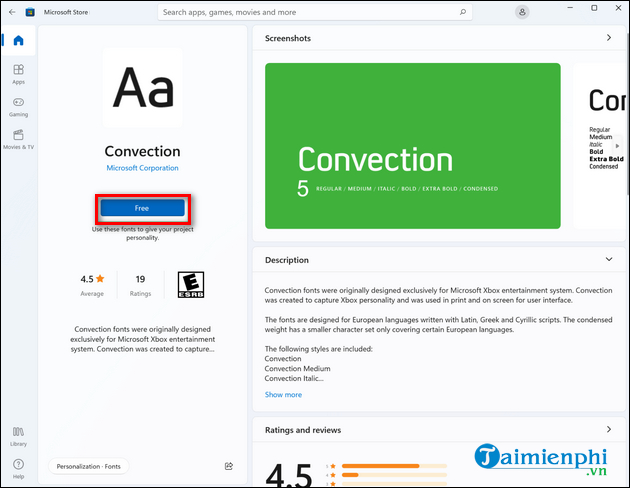Click the short description under the ratings
This screenshot has height=488, width=630.
coord(143,339)
